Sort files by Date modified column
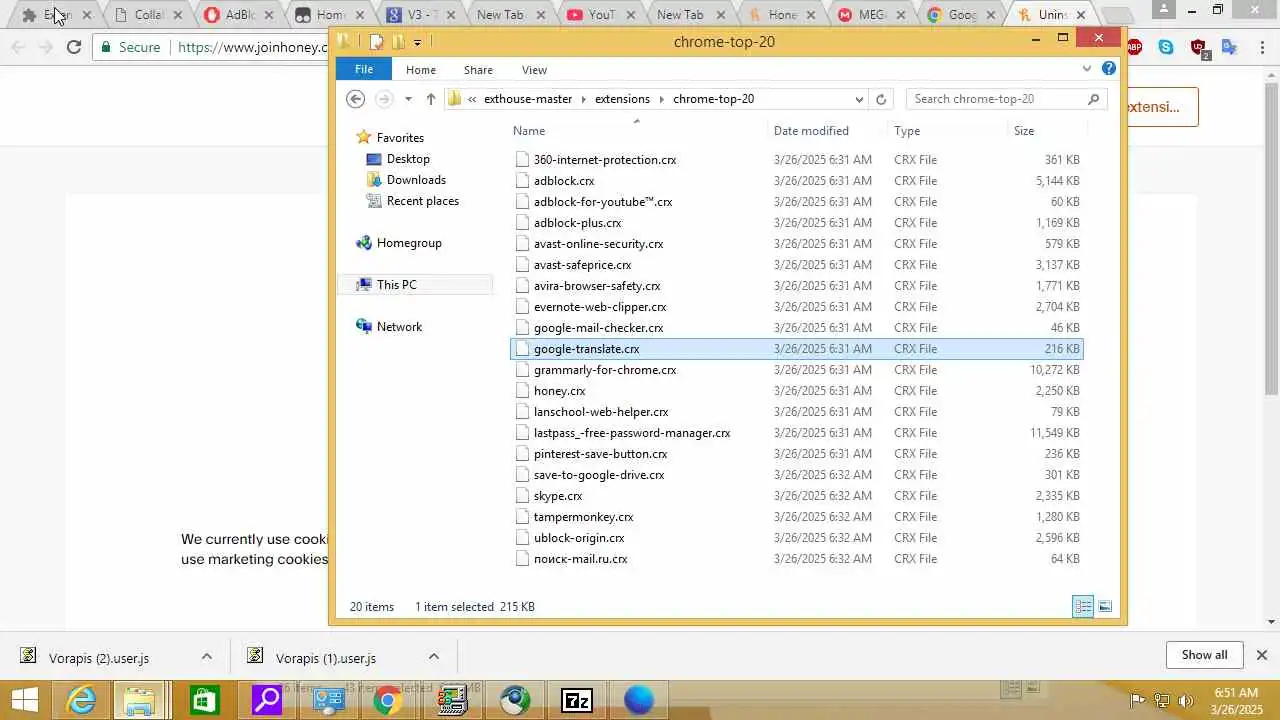This screenshot has width=1280, height=720. 811,131
